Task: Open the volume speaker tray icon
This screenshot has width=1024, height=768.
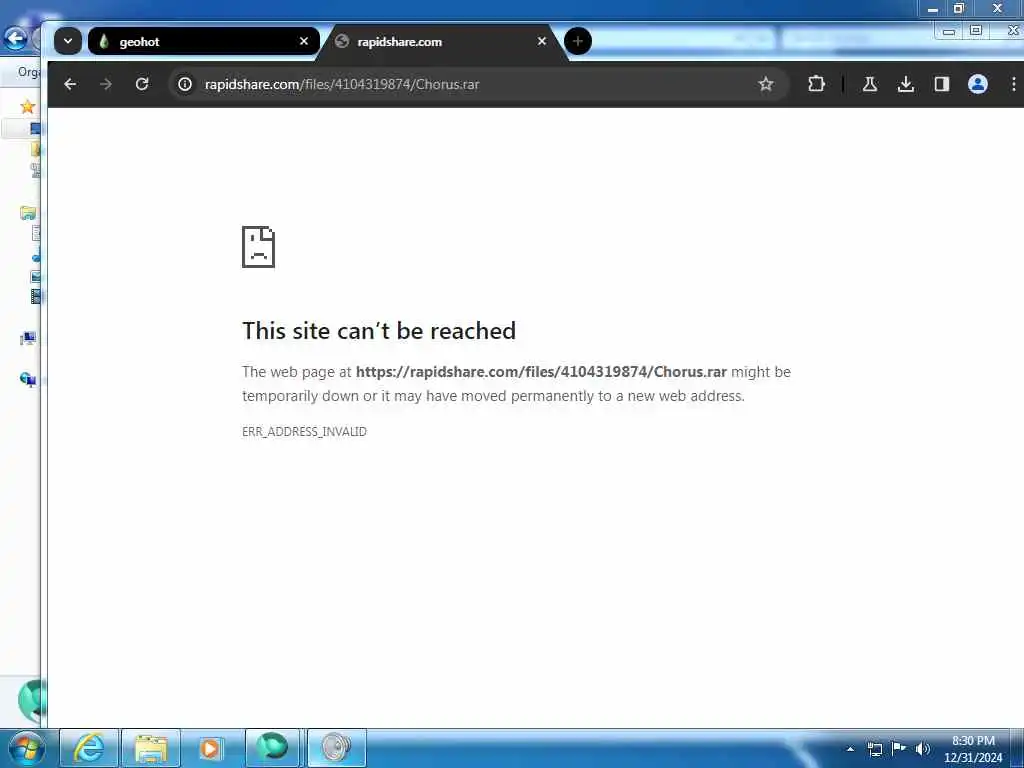Action: point(922,749)
